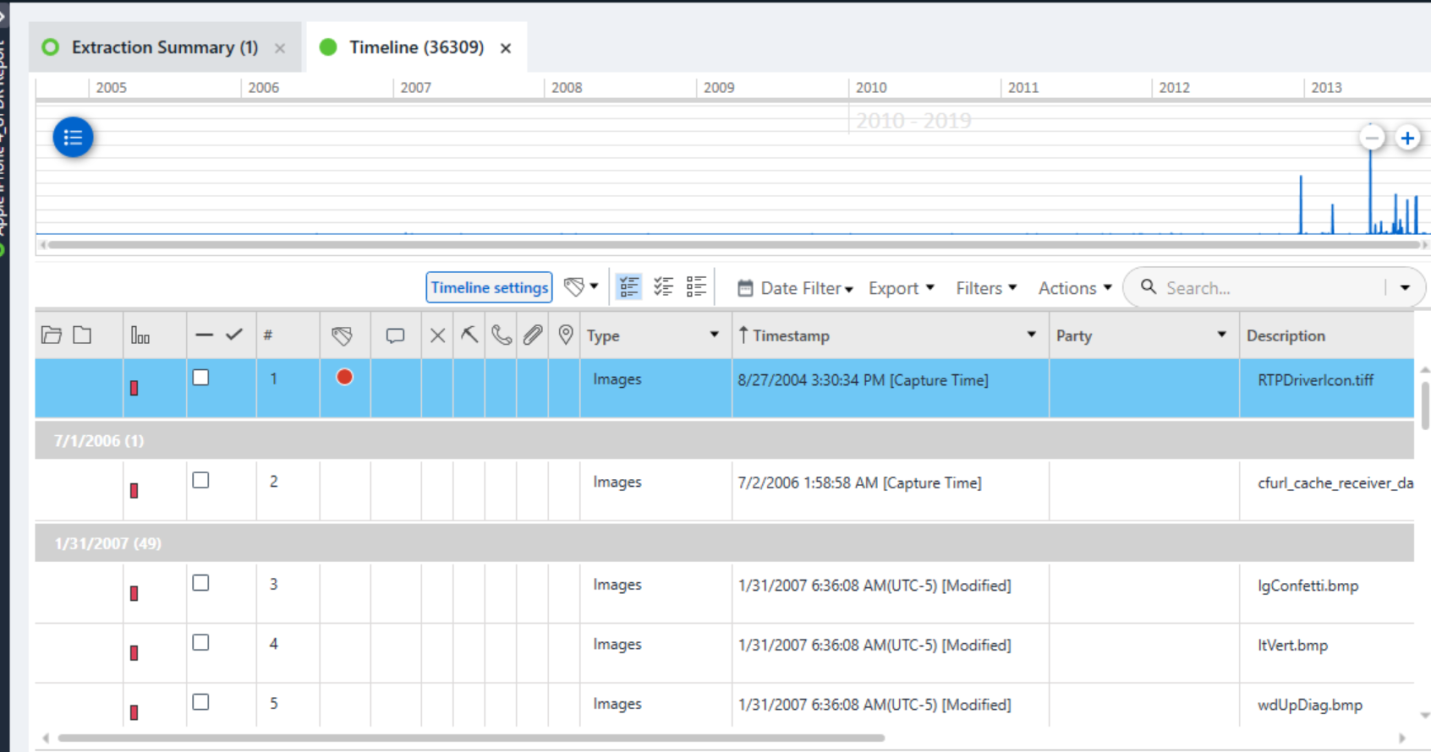Click the magnifier search icon
Screen dimensions: 1431x752
(x=1149, y=287)
